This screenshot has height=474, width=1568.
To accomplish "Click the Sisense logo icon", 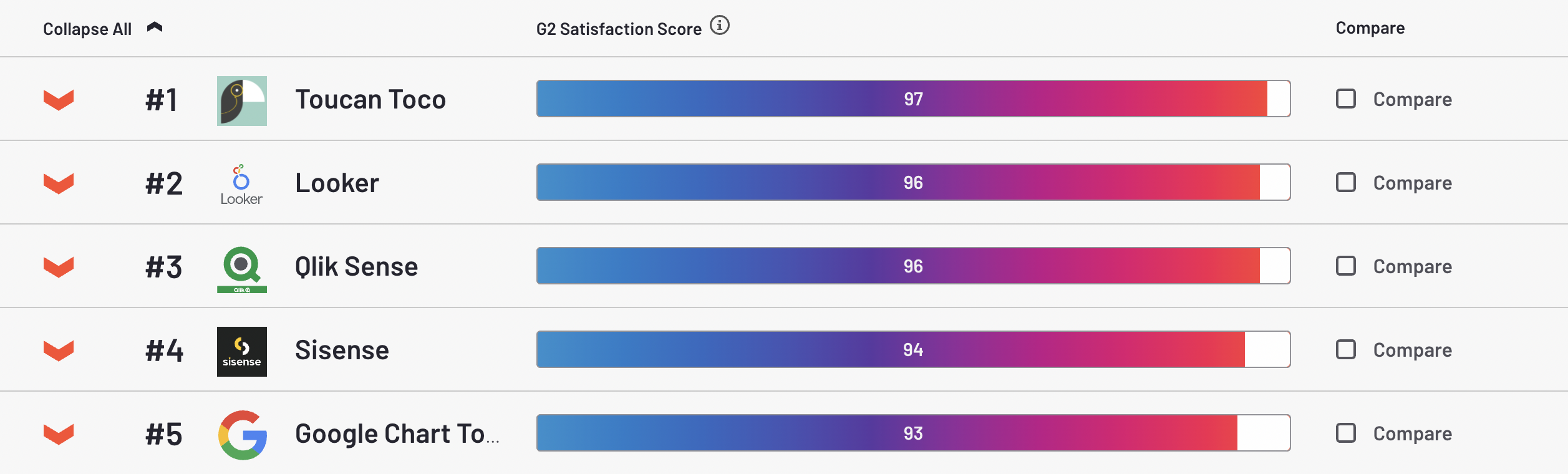I will (x=241, y=352).
